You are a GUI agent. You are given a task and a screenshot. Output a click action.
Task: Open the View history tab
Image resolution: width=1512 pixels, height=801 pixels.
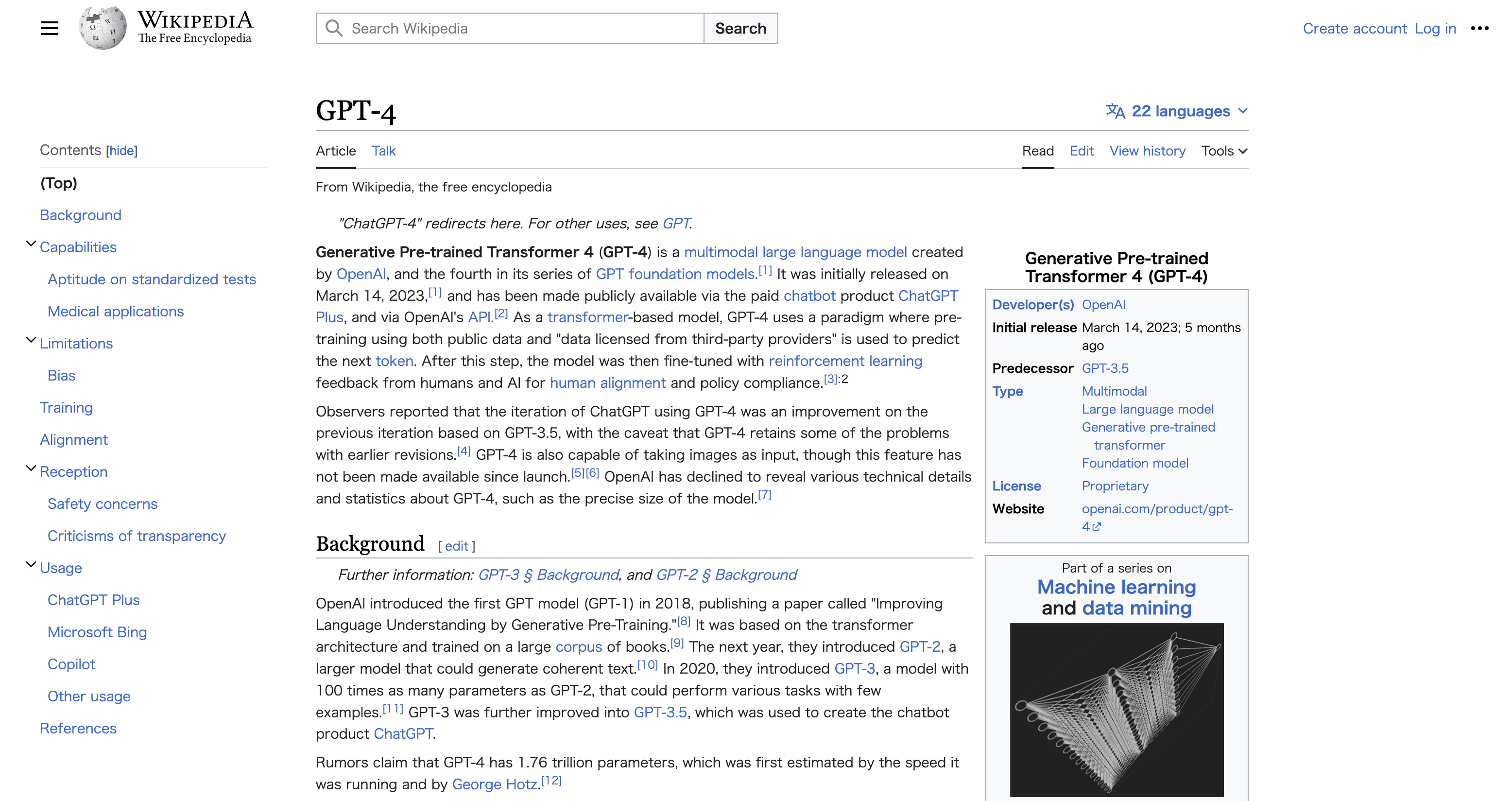click(x=1147, y=151)
